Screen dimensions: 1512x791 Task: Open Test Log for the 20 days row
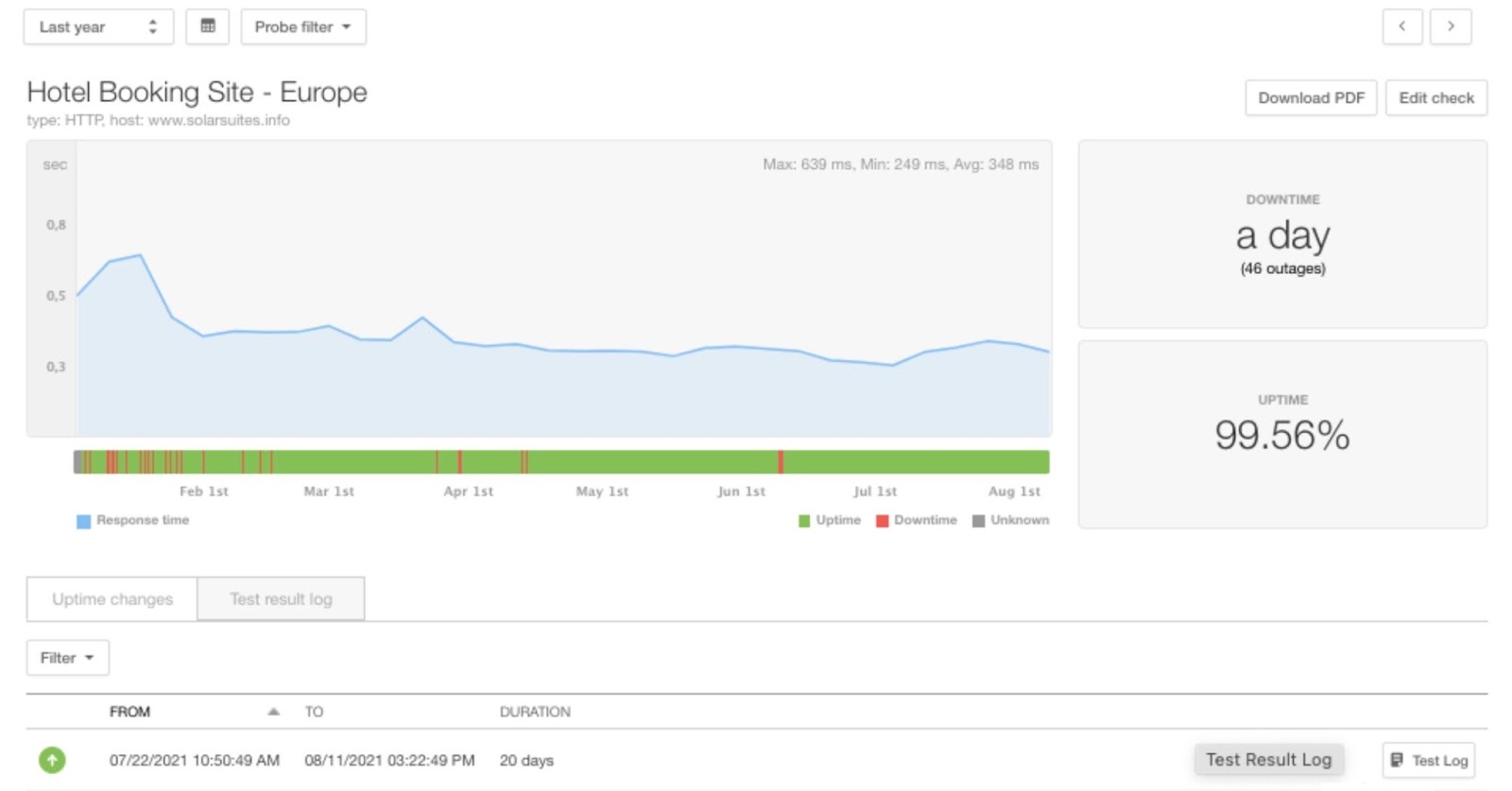[x=1429, y=760]
